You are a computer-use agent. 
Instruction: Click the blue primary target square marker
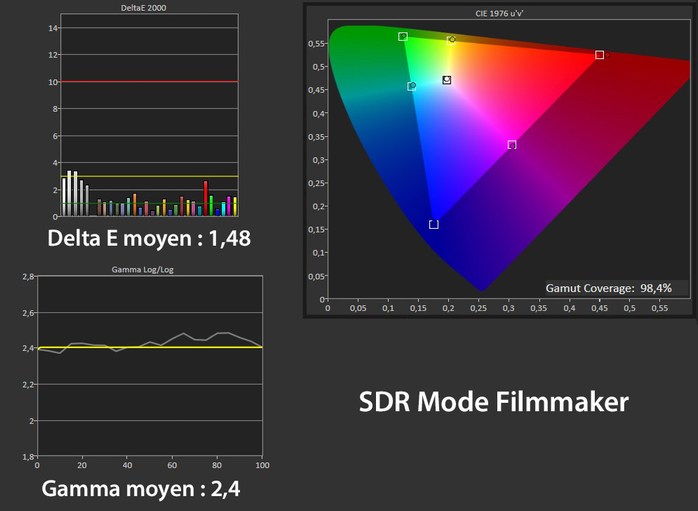433,225
